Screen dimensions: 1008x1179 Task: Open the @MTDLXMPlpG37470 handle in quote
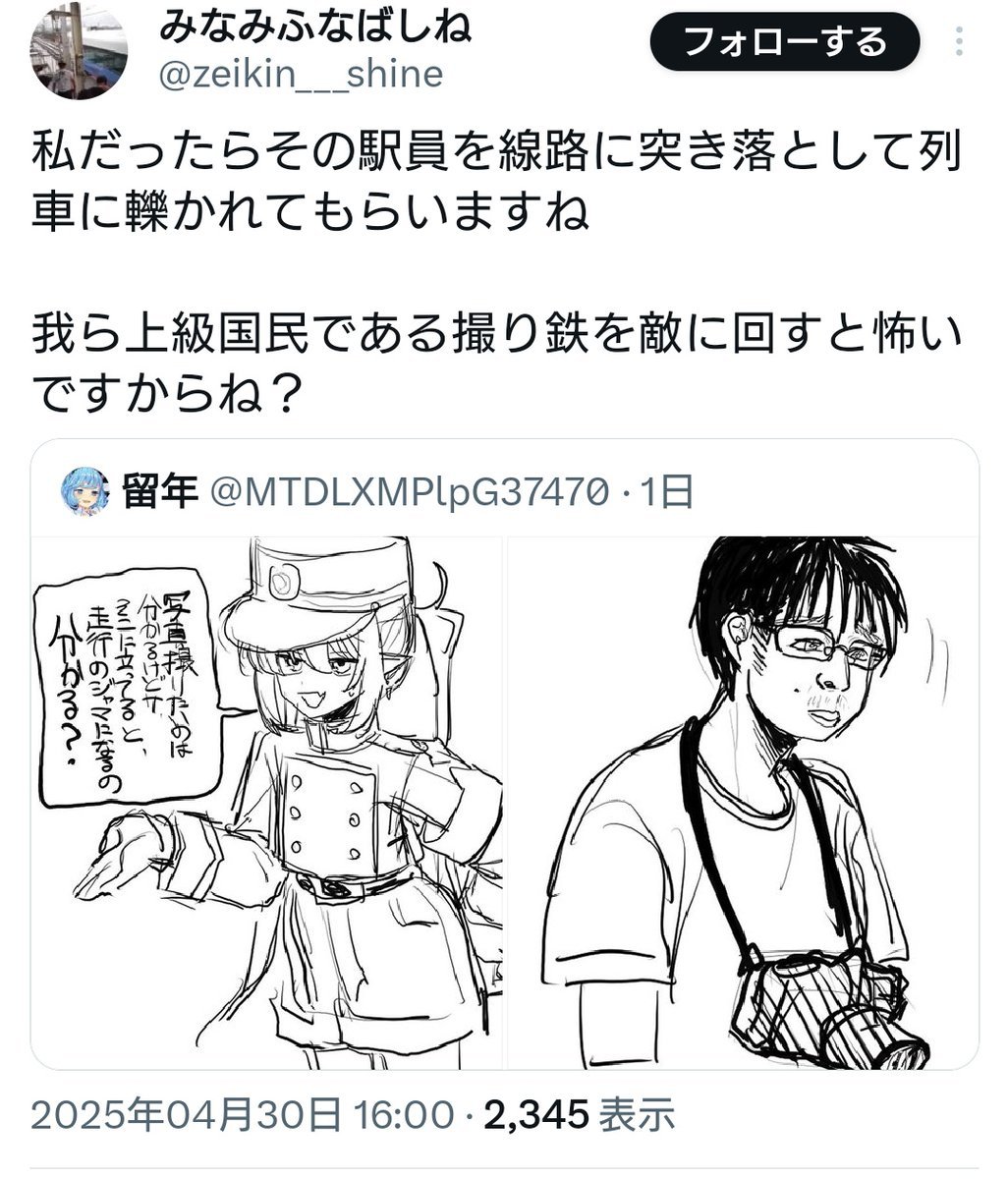(409, 492)
